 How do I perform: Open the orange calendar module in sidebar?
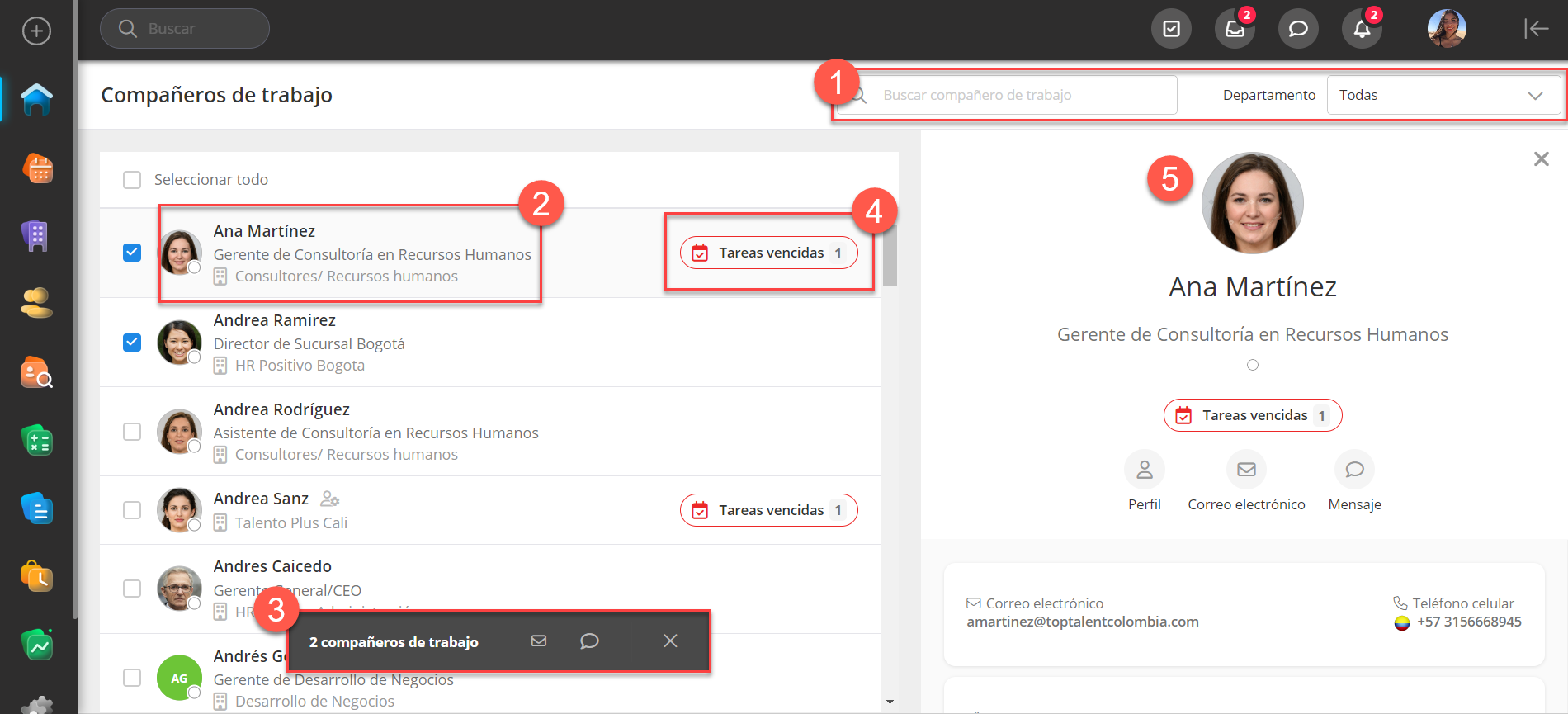point(36,168)
